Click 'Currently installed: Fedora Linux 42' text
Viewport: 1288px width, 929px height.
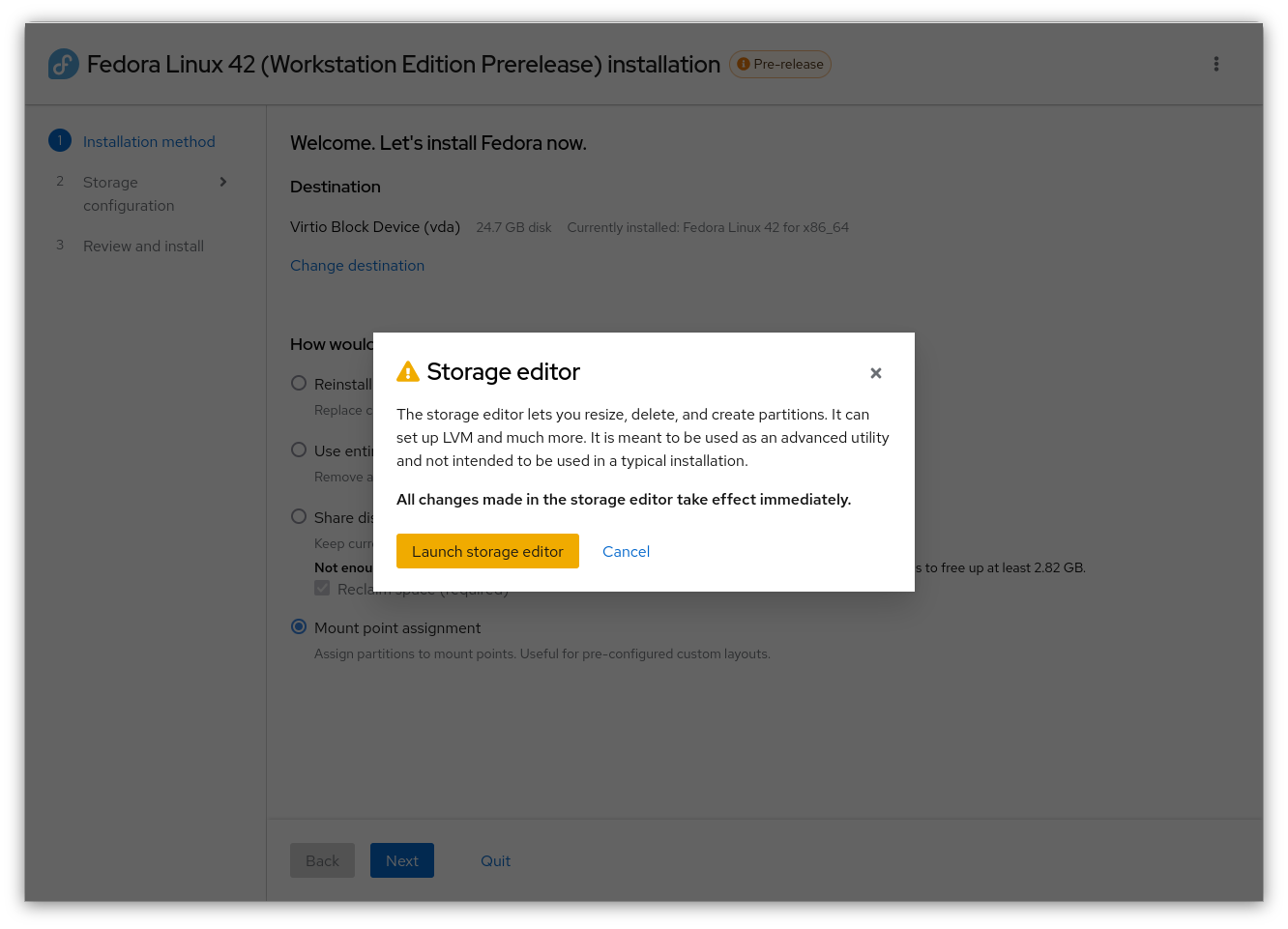click(x=708, y=227)
